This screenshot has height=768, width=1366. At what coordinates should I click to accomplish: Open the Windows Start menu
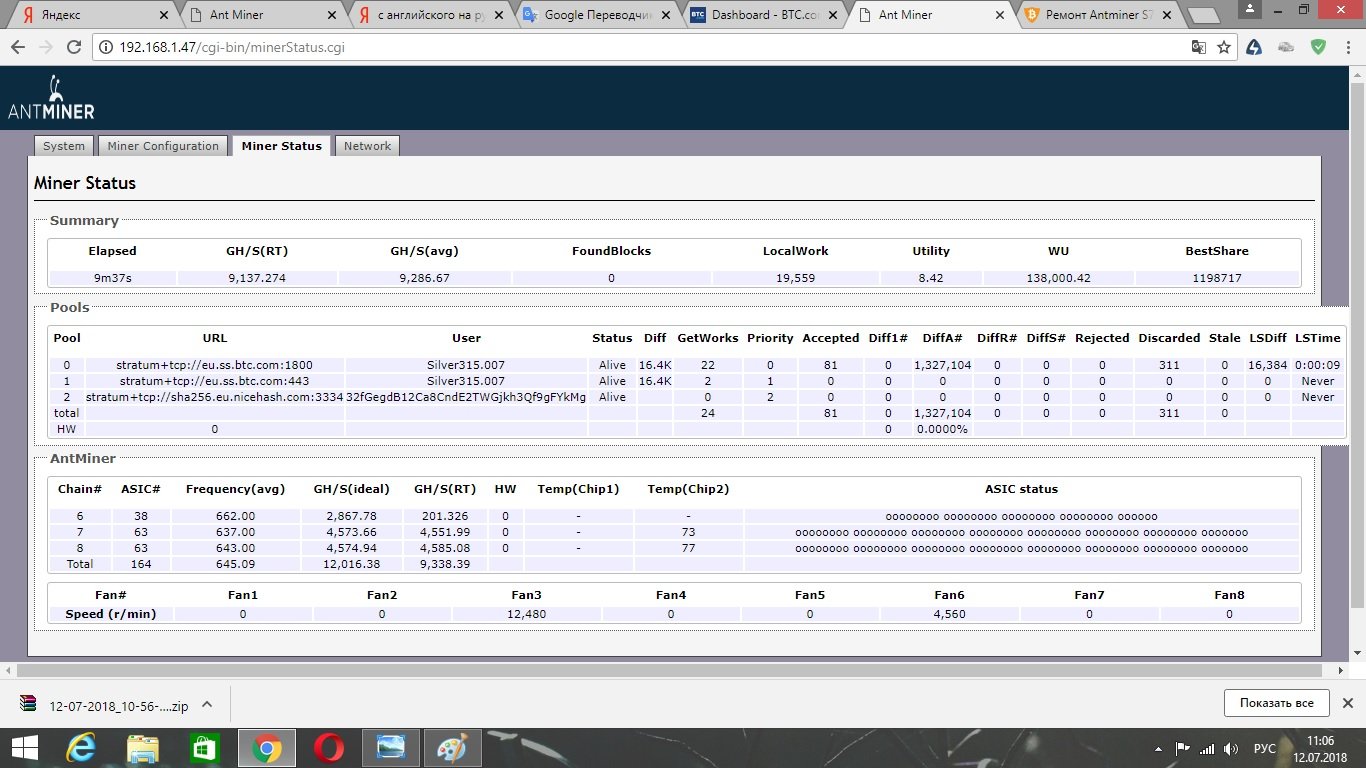[24, 747]
